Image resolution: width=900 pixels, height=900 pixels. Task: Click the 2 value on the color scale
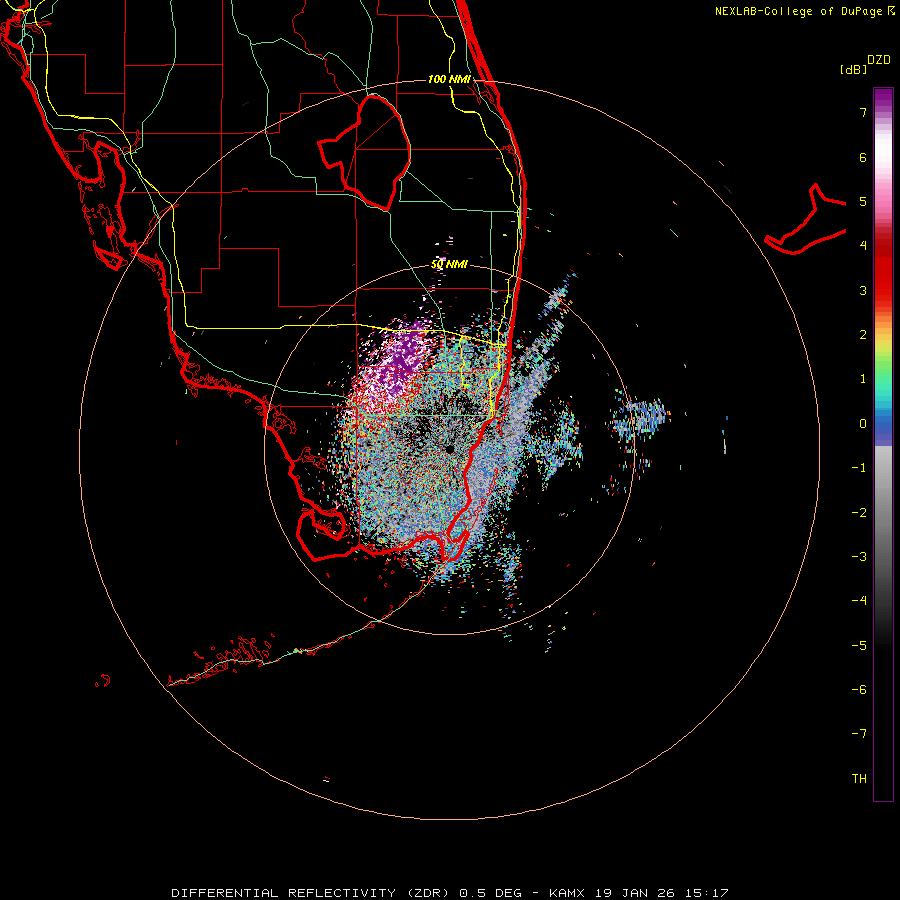coord(863,335)
